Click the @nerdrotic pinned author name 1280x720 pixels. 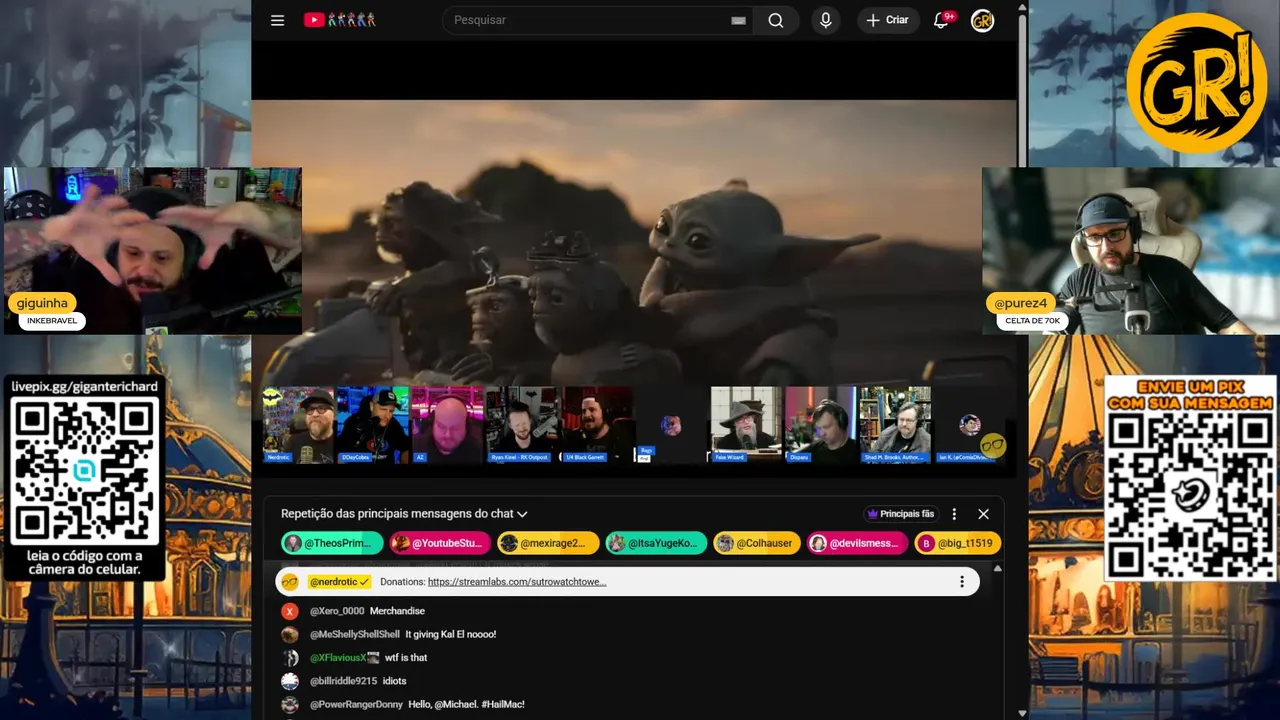click(339, 582)
